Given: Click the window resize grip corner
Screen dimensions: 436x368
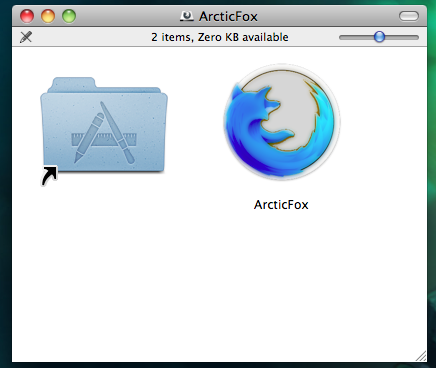Looking at the screenshot, I should (x=421, y=356).
